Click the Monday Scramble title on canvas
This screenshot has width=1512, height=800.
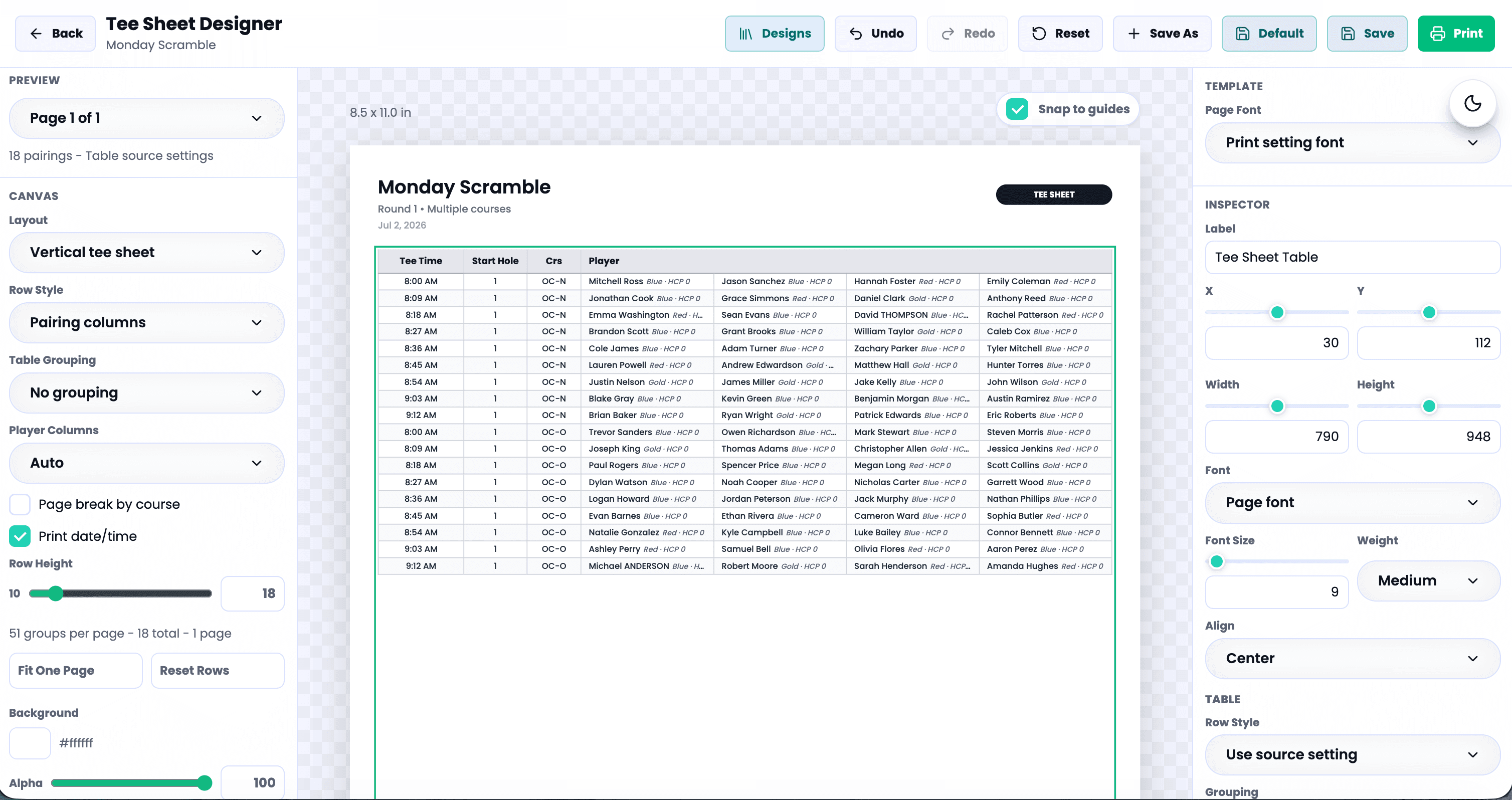[464, 187]
